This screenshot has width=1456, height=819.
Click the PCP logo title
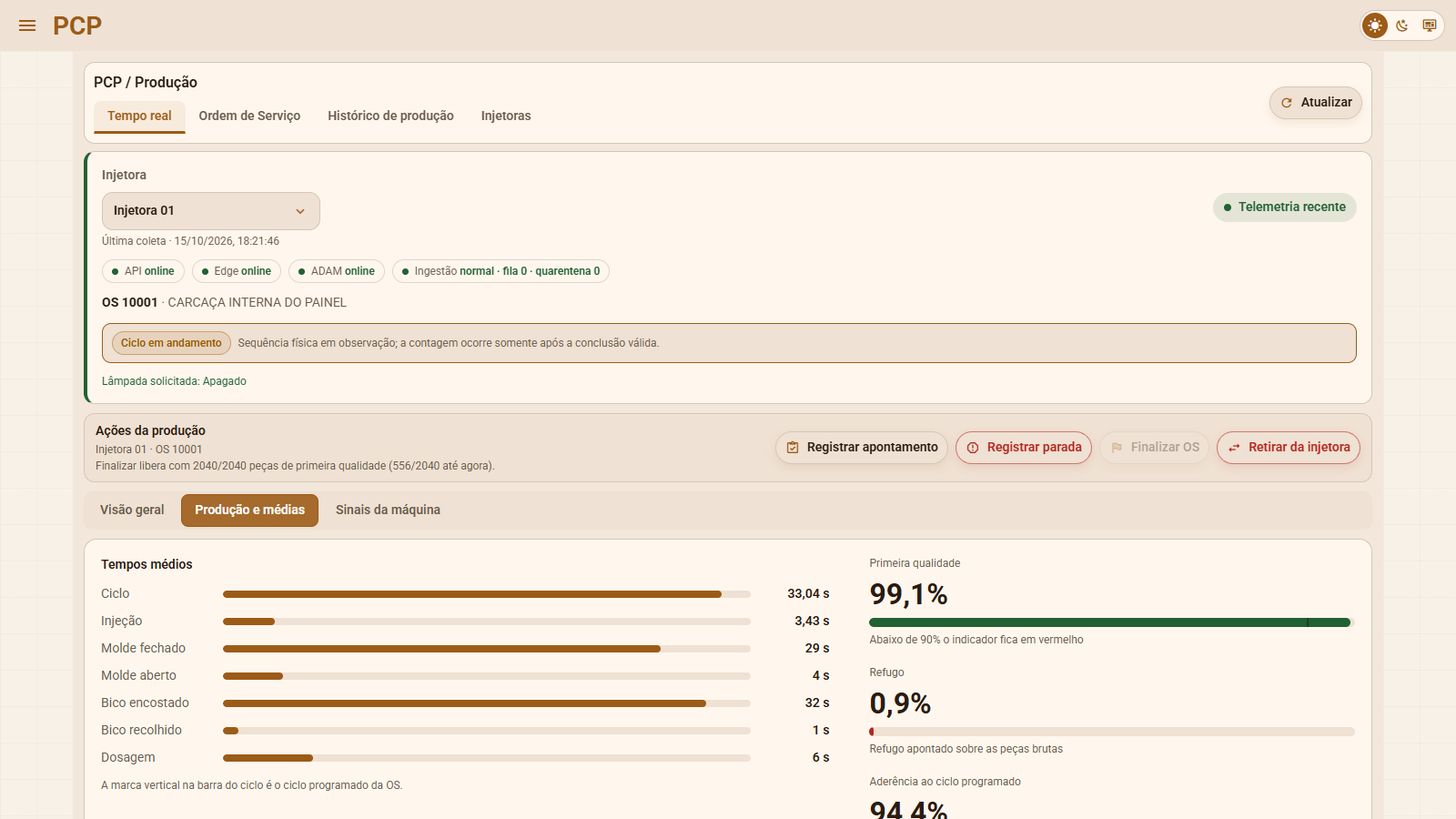(x=77, y=25)
